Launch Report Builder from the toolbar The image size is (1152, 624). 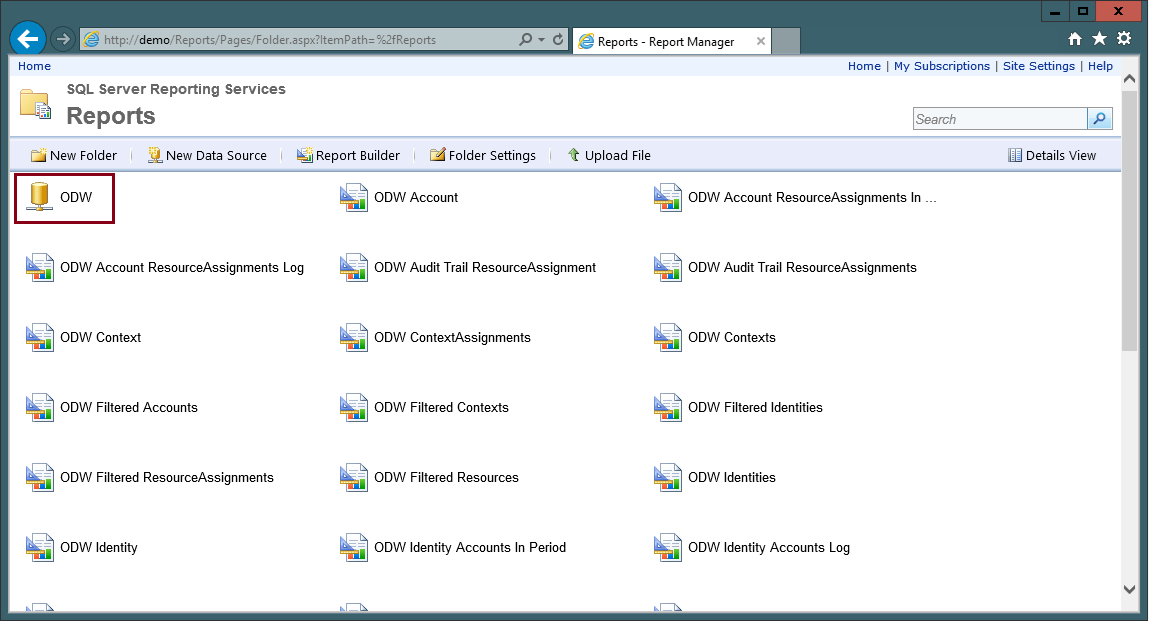pyautogui.click(x=348, y=155)
